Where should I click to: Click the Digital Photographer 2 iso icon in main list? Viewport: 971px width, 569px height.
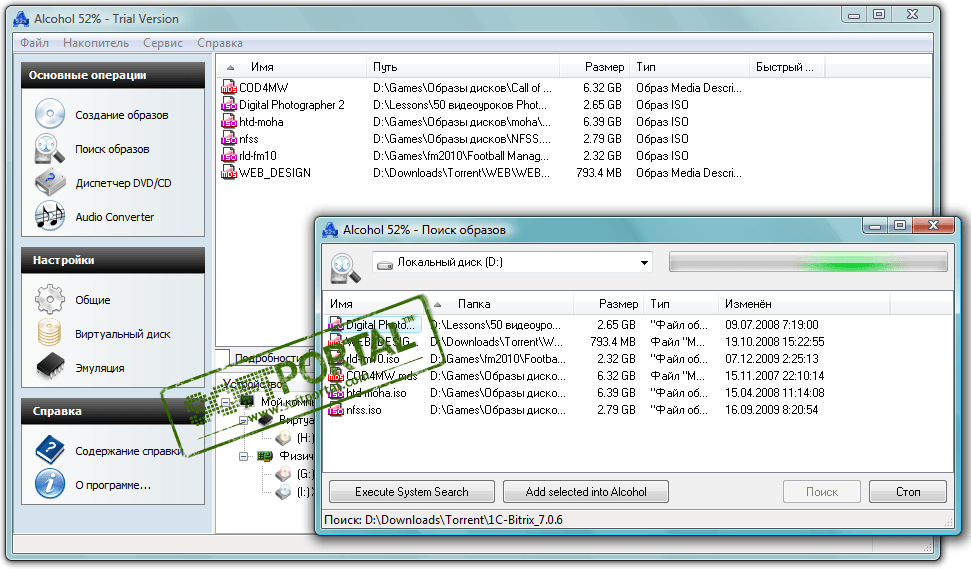pyautogui.click(x=229, y=105)
